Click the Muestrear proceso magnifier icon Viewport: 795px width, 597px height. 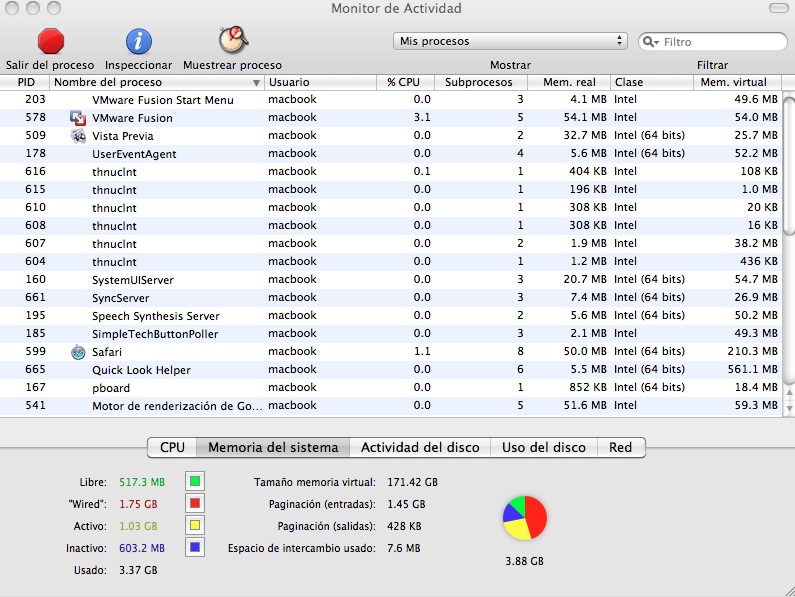[x=233, y=40]
